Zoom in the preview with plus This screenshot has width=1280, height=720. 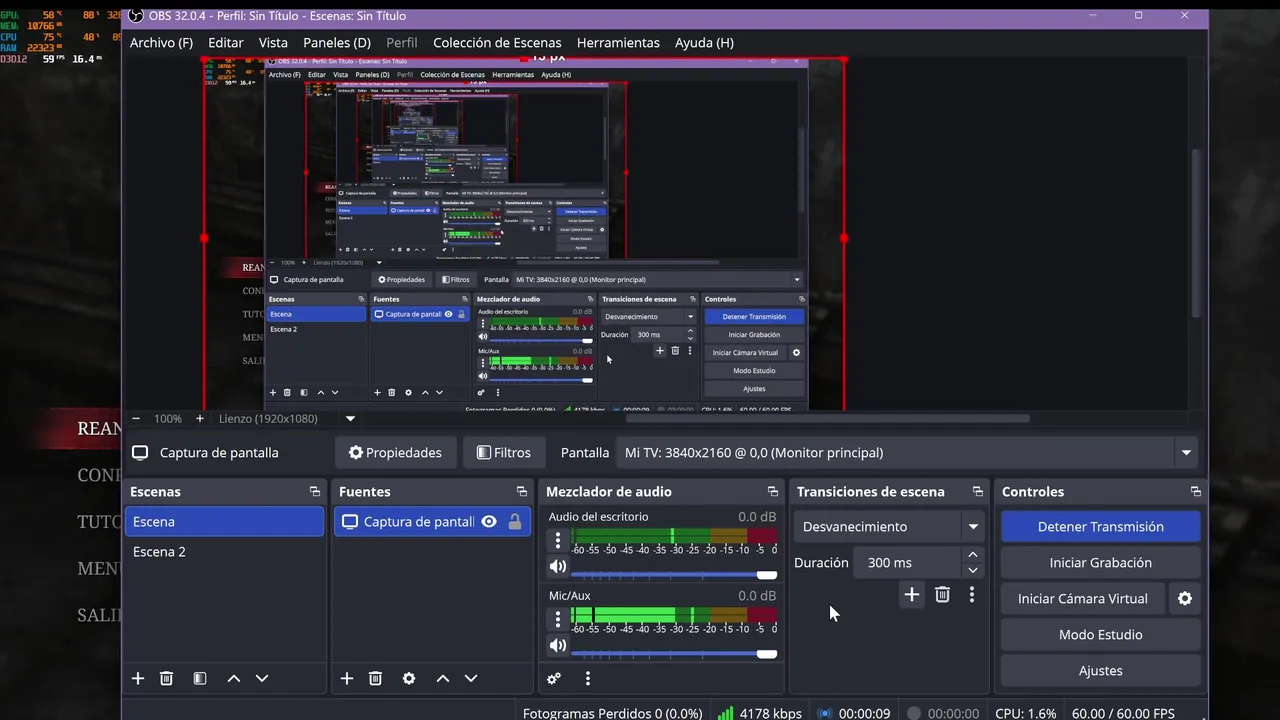(x=200, y=419)
